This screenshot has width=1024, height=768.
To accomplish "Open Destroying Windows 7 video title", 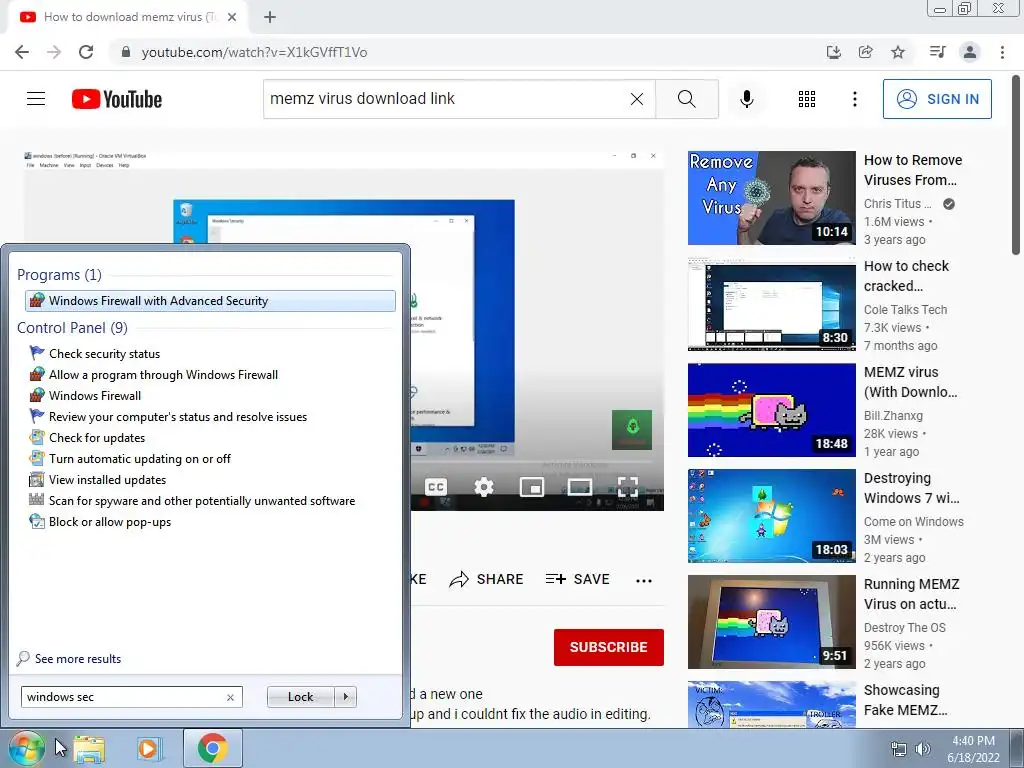I will pos(912,488).
